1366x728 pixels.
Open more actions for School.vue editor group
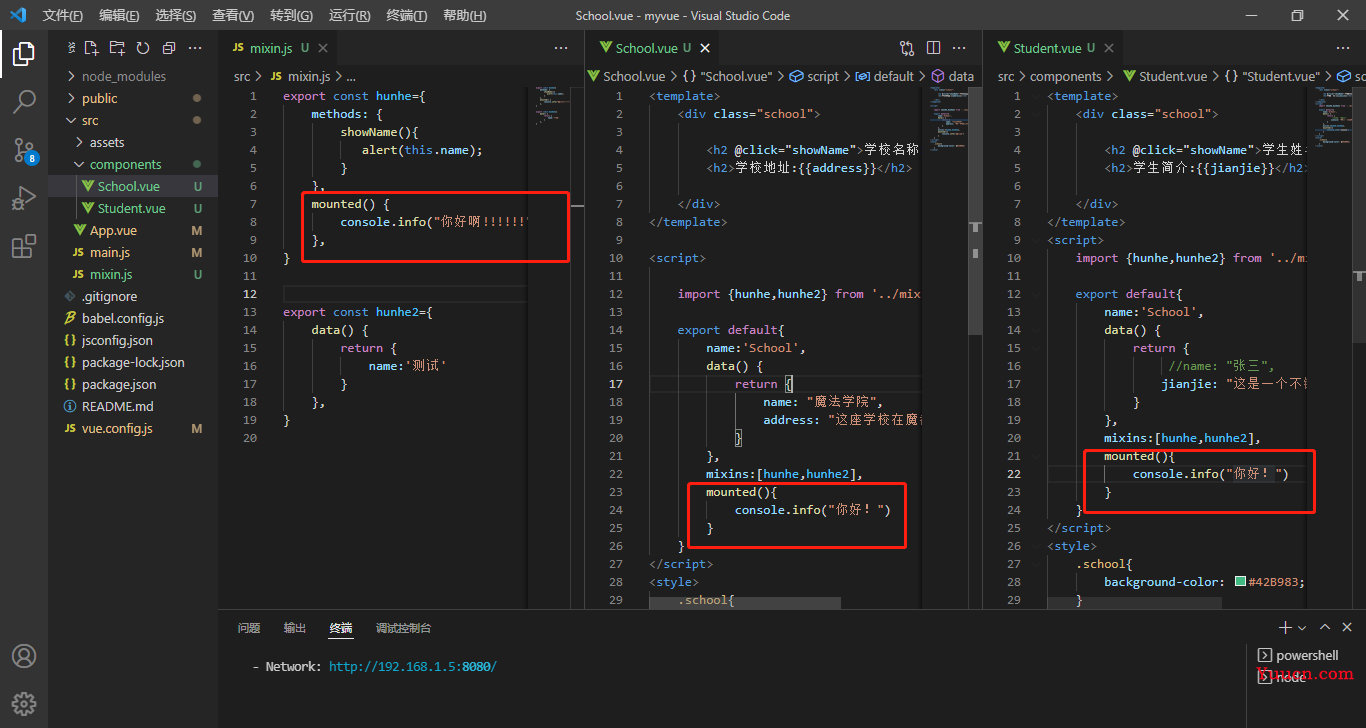pyautogui.click(x=960, y=48)
